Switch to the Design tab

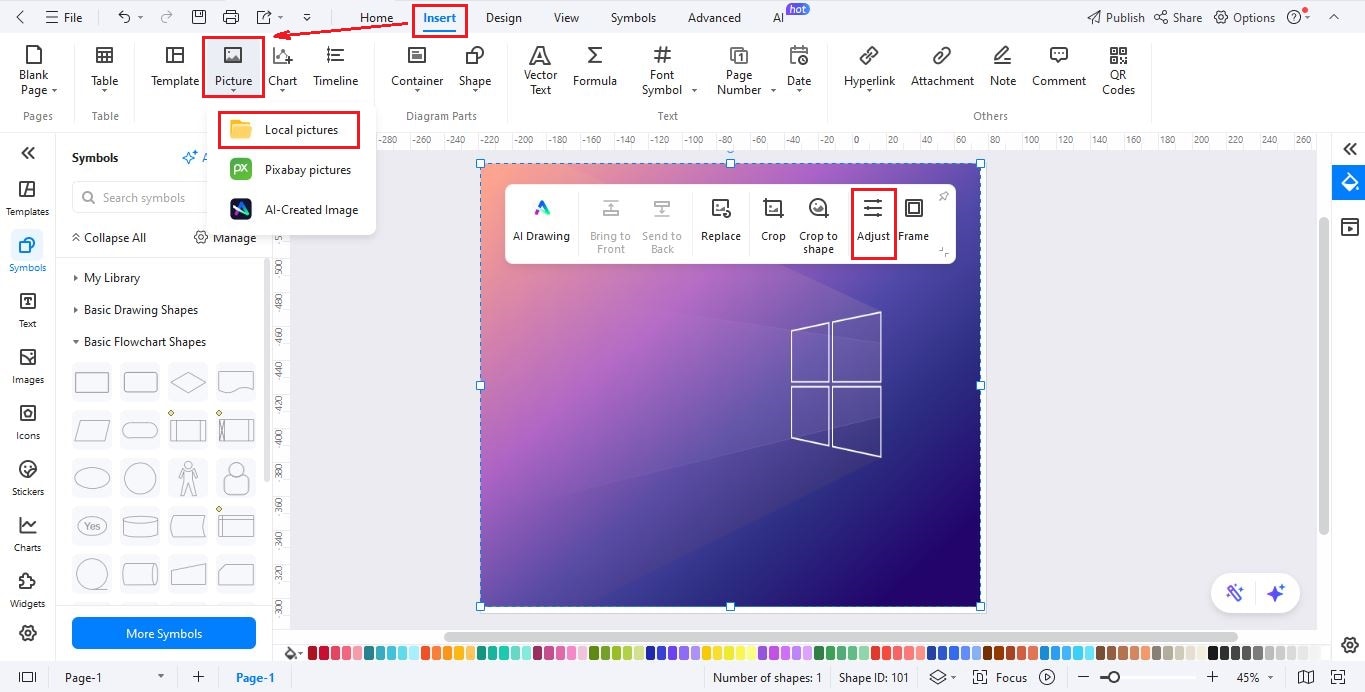pyautogui.click(x=504, y=18)
